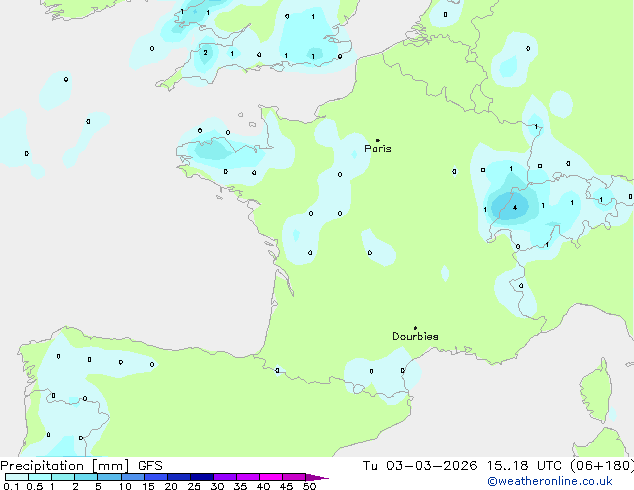
Task: Click the legend label '20'
Action: [171, 486]
